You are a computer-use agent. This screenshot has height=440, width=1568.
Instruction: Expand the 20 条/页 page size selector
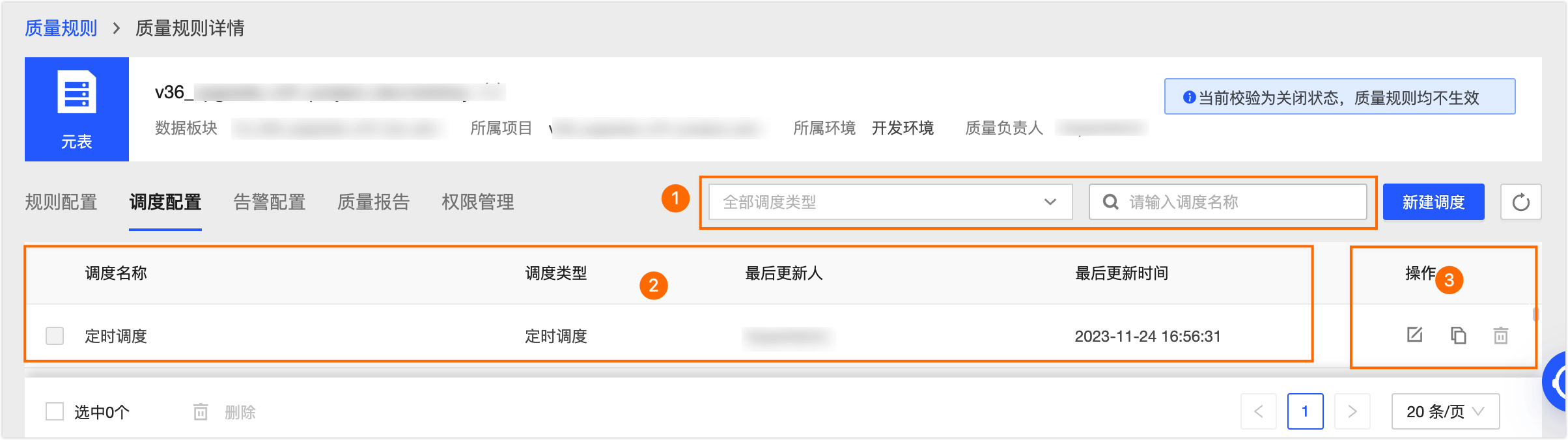(x=1445, y=411)
